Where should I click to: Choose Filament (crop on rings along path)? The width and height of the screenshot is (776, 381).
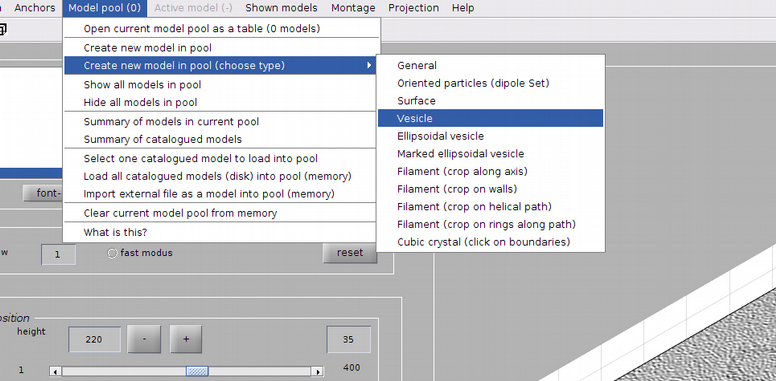(490, 224)
